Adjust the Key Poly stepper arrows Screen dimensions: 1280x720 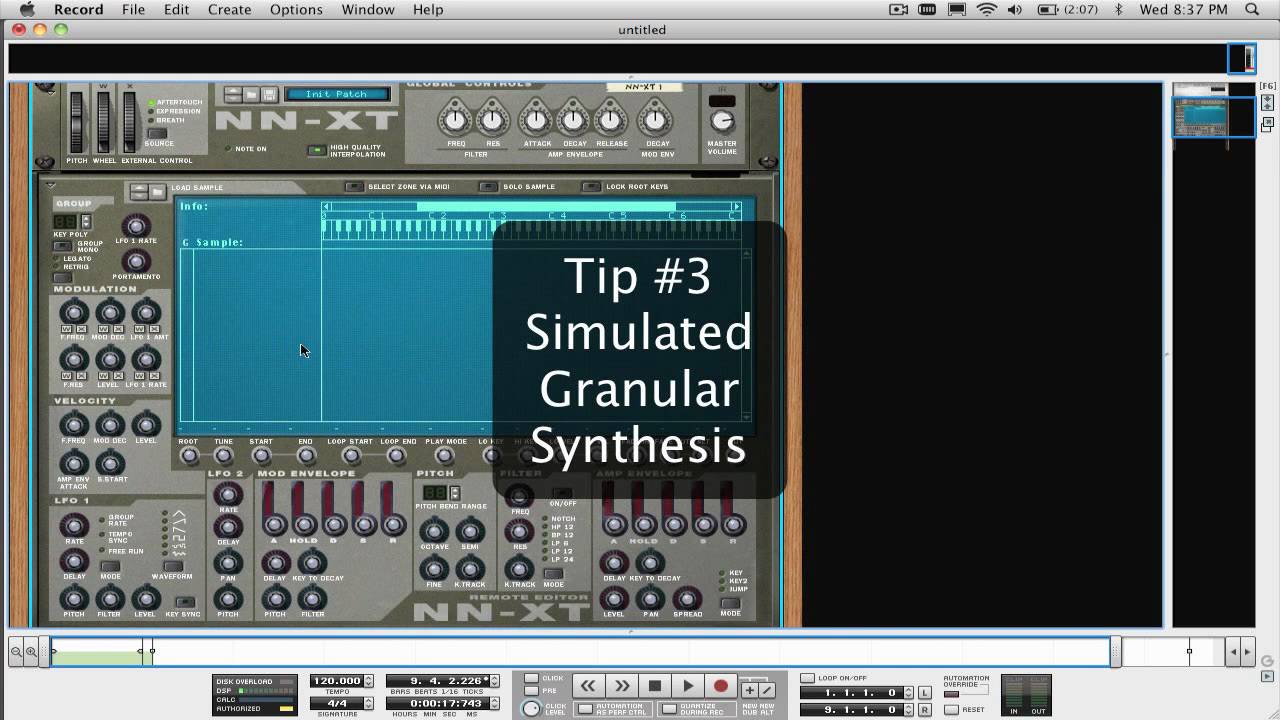click(86, 221)
